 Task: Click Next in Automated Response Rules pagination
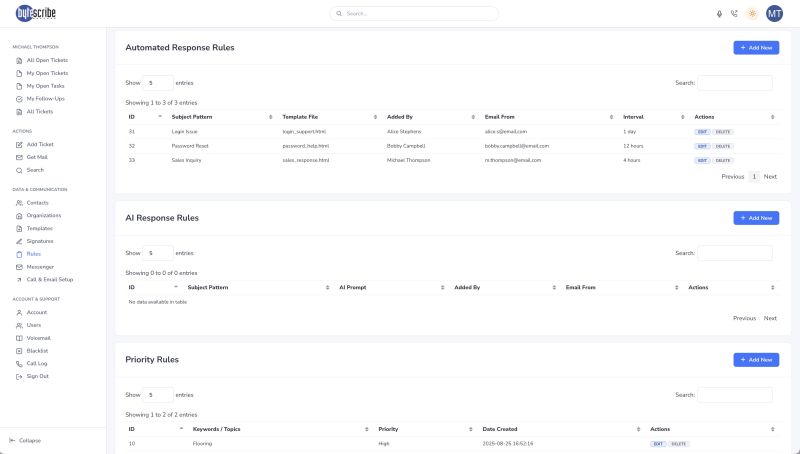(770, 176)
